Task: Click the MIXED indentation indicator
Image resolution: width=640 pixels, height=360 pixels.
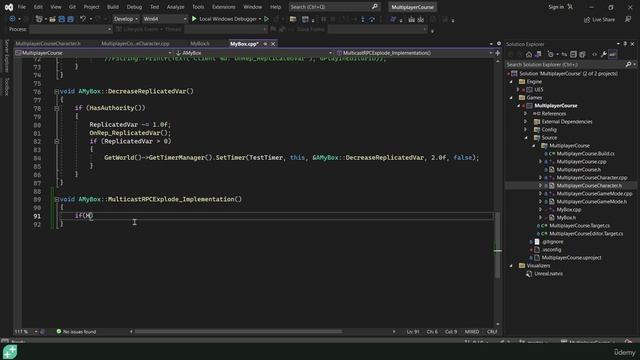Action: pos(472,332)
